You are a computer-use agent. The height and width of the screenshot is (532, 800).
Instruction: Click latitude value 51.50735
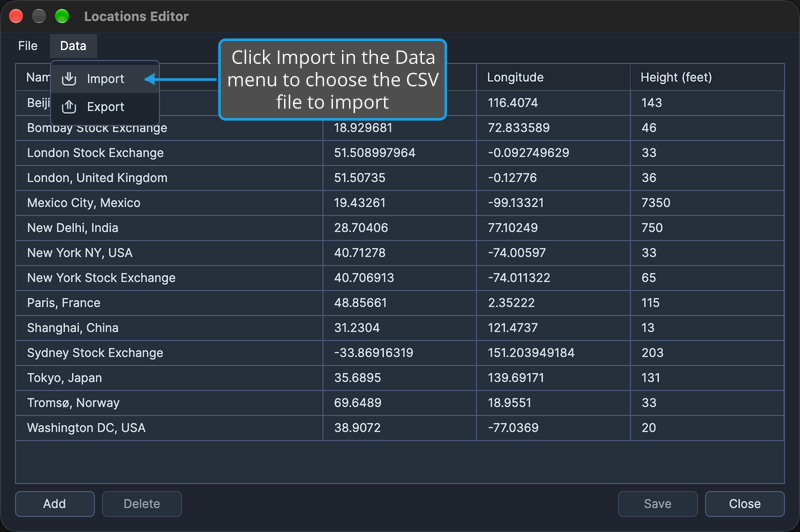[360, 178]
